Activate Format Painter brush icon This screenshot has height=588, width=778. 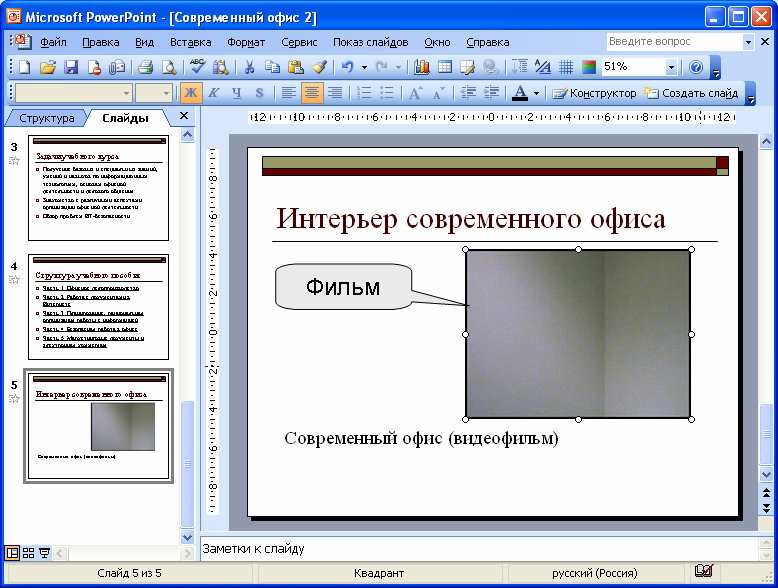pos(319,67)
